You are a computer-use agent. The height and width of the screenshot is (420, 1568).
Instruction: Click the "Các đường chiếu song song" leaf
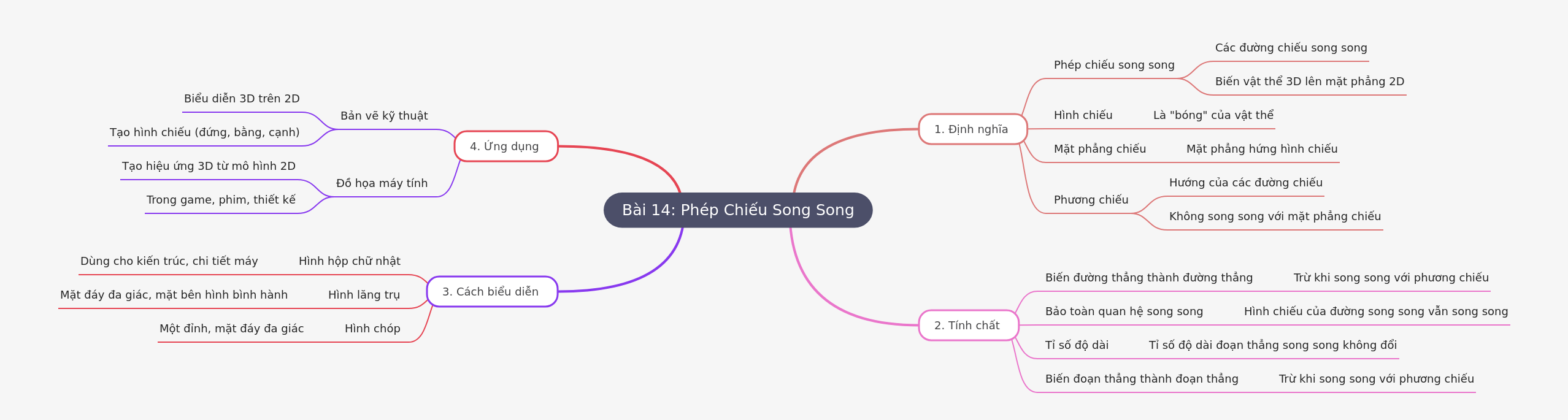point(1291,48)
